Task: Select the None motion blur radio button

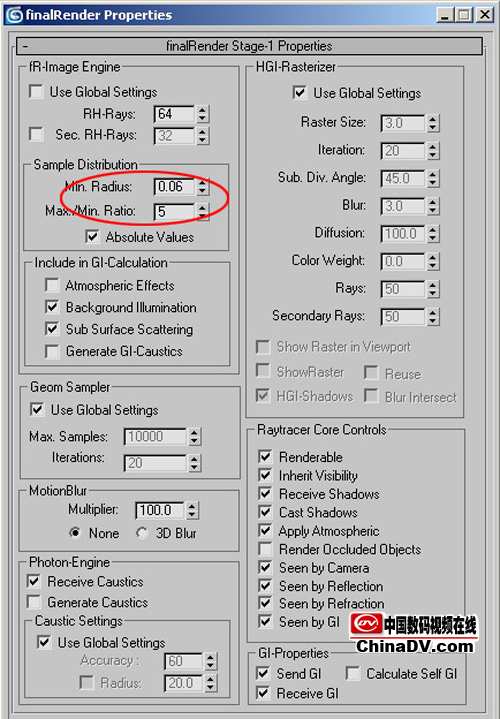Action: coord(75,533)
